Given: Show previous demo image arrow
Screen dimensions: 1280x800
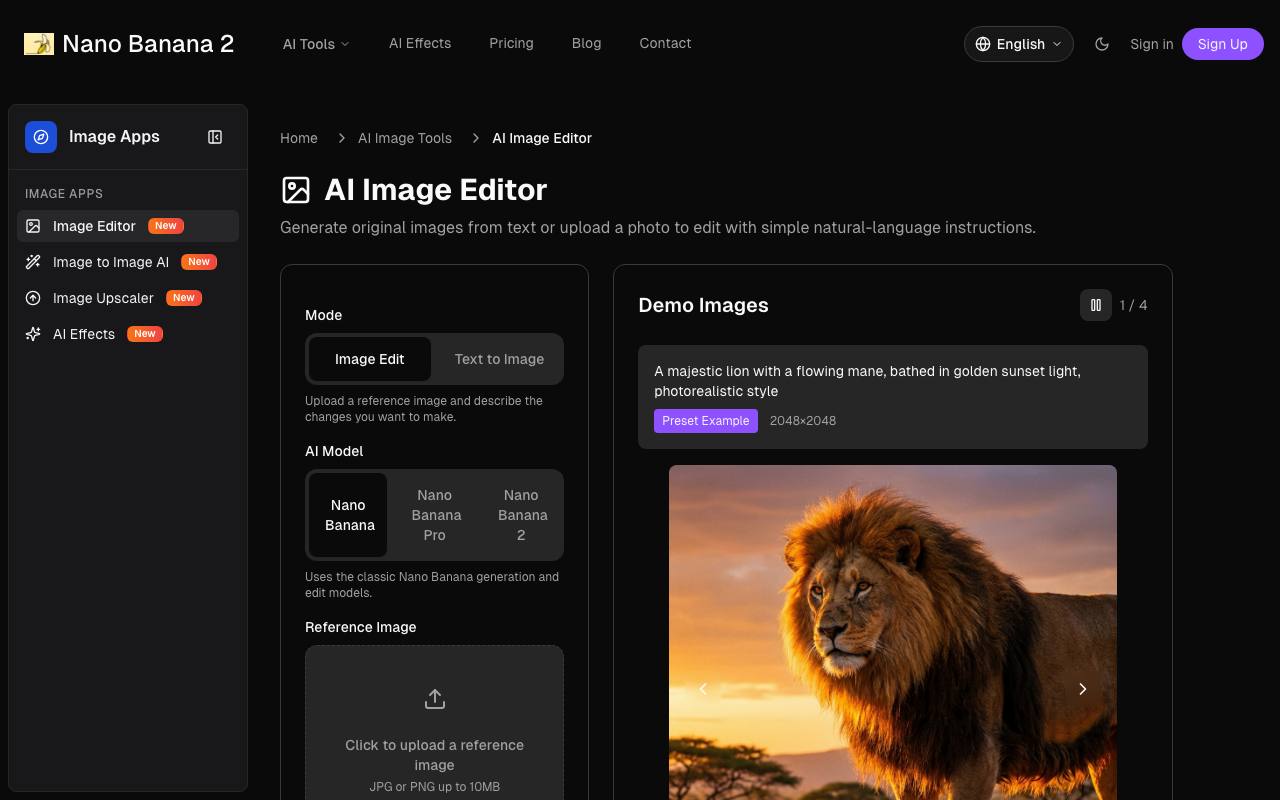Looking at the screenshot, I should [703, 688].
